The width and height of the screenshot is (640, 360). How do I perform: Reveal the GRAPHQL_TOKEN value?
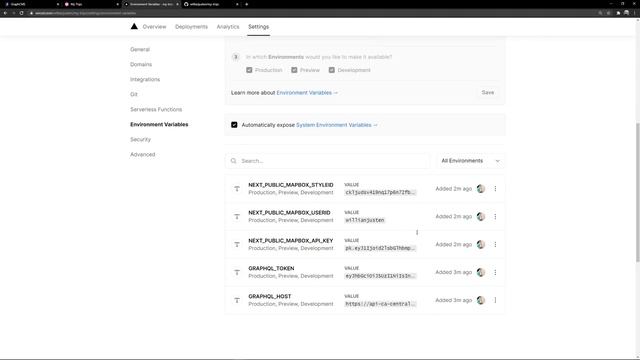pos(380,276)
